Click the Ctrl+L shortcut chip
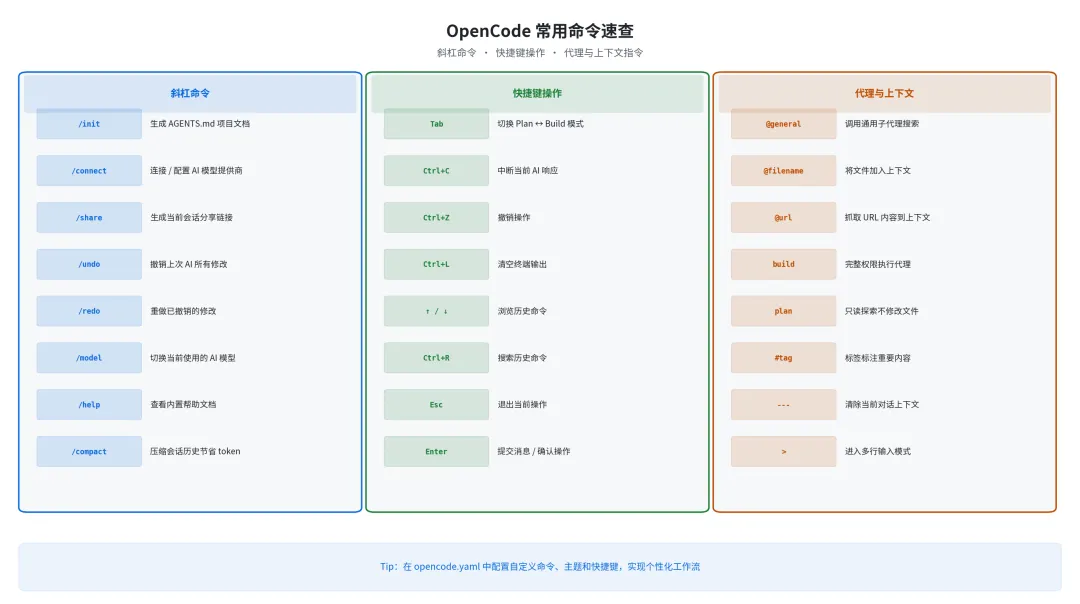 (x=436, y=264)
